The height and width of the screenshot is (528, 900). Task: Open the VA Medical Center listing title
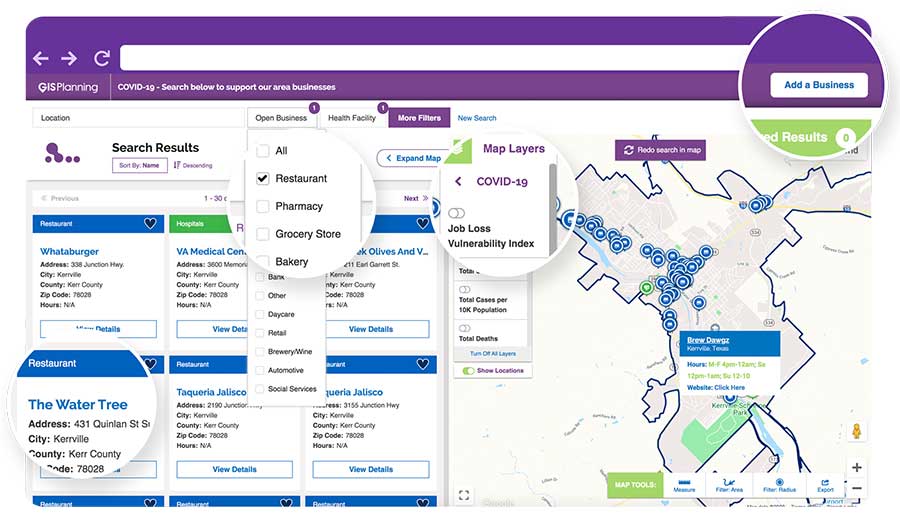[x=211, y=251]
